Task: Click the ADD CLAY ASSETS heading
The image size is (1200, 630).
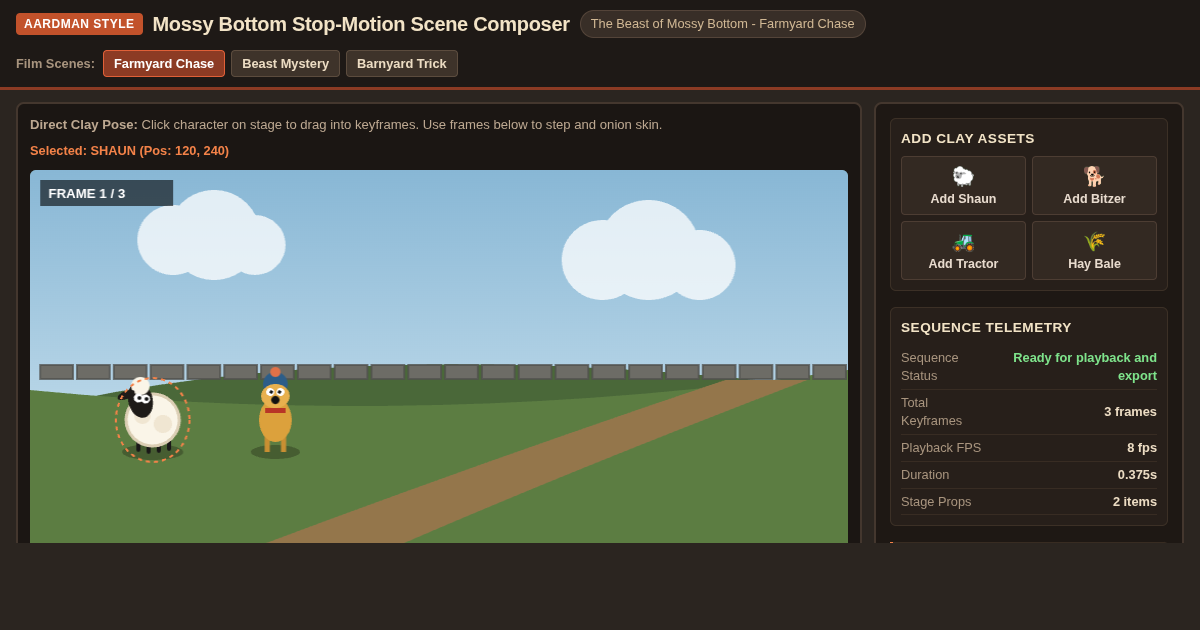Action: 968,138
